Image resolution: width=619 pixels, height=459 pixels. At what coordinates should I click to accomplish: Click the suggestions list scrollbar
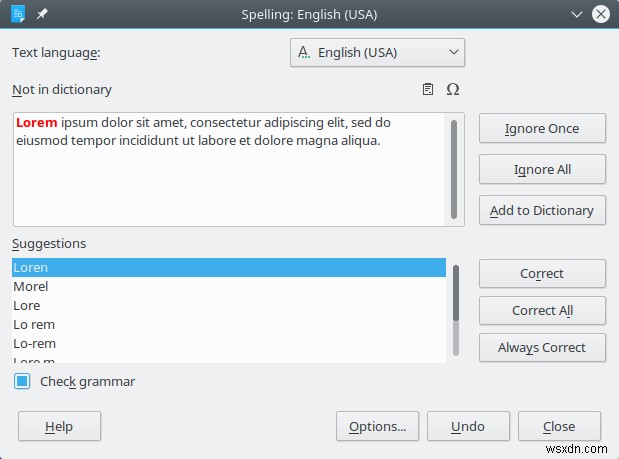456,310
